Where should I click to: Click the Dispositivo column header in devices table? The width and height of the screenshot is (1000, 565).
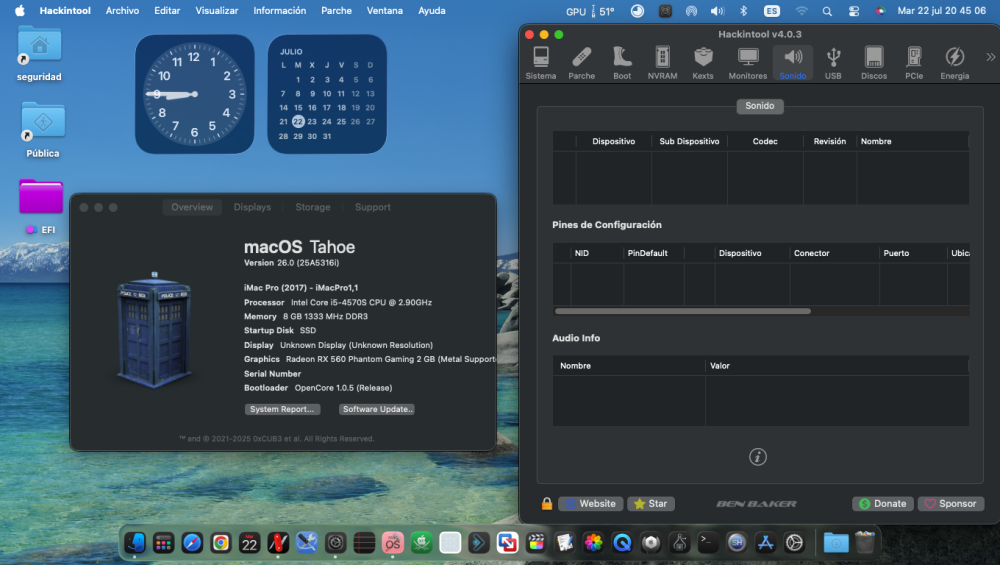click(x=614, y=142)
